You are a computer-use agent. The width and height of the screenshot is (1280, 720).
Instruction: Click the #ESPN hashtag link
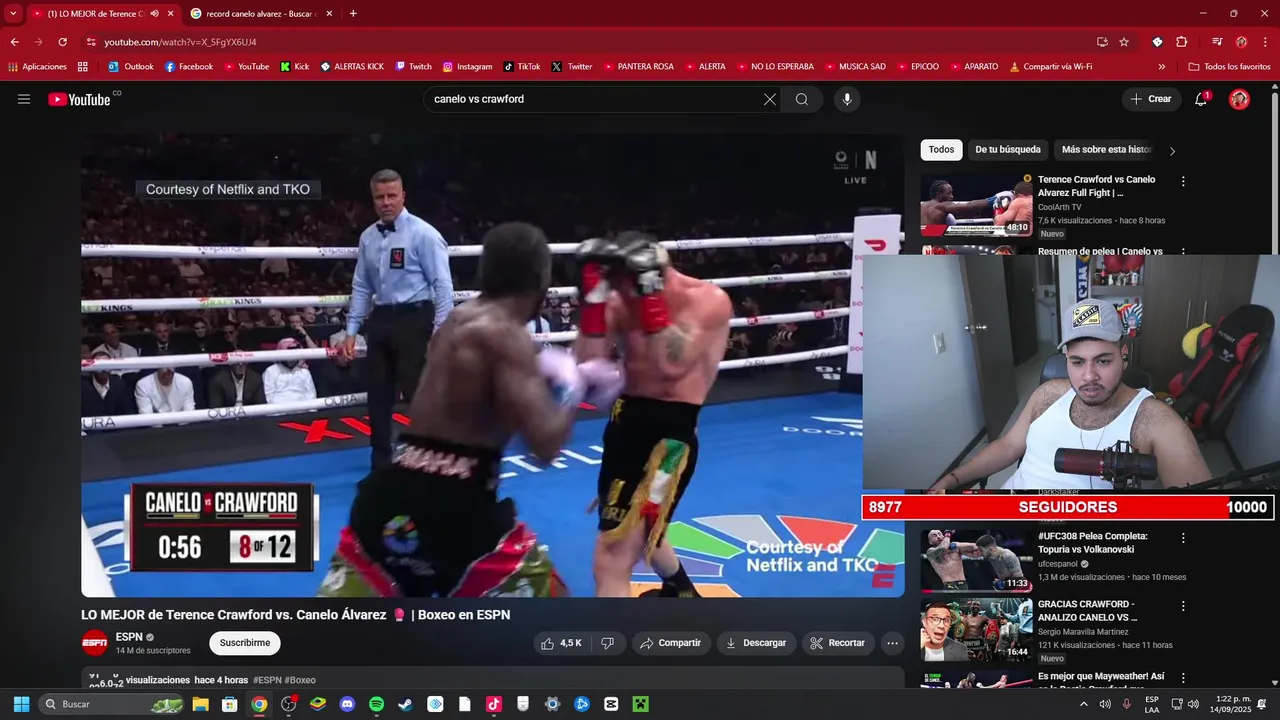(x=267, y=680)
